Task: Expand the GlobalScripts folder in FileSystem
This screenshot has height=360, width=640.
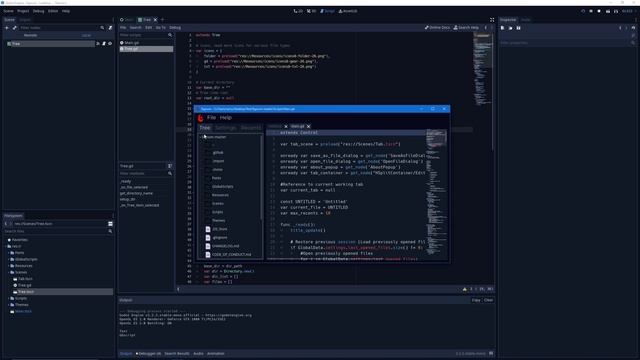Action: (x=9, y=260)
